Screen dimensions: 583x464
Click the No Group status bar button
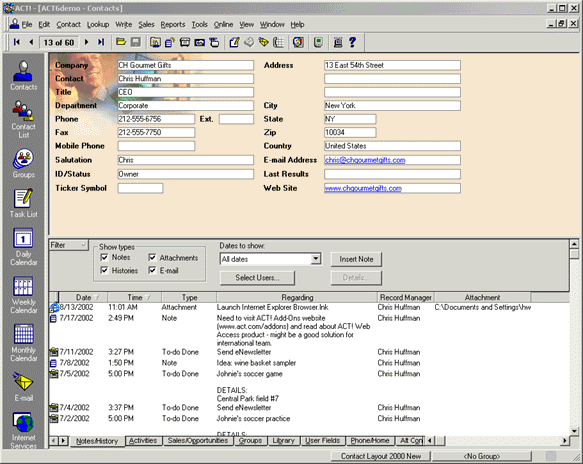coord(481,456)
